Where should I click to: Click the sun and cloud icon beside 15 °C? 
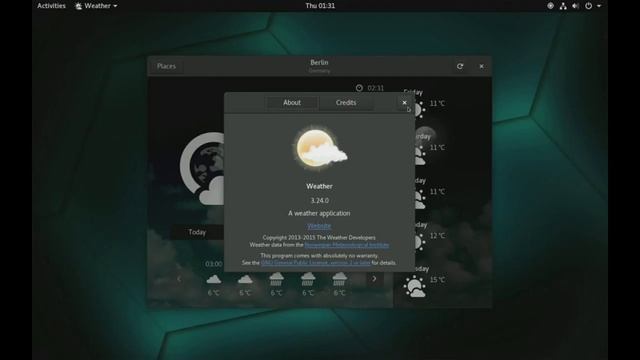(x=415, y=286)
